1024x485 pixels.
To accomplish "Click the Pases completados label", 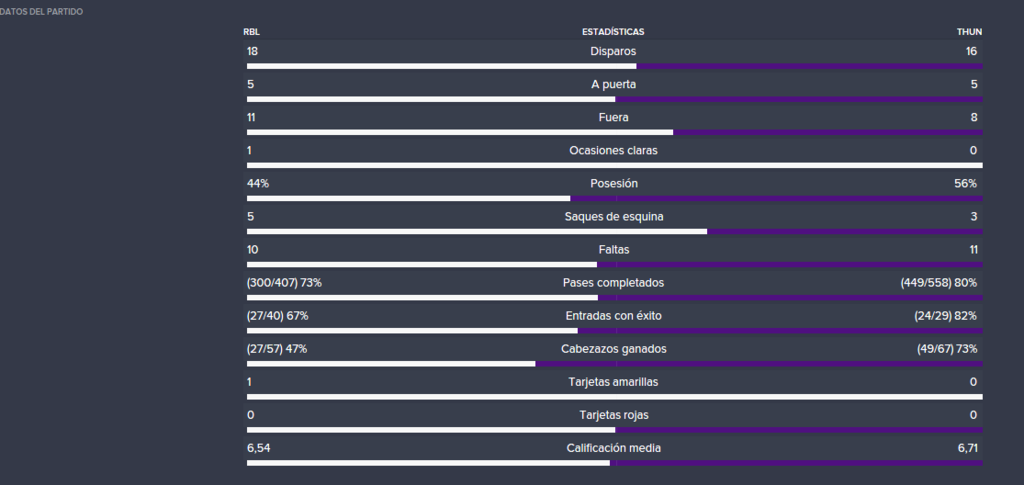I will click(613, 283).
